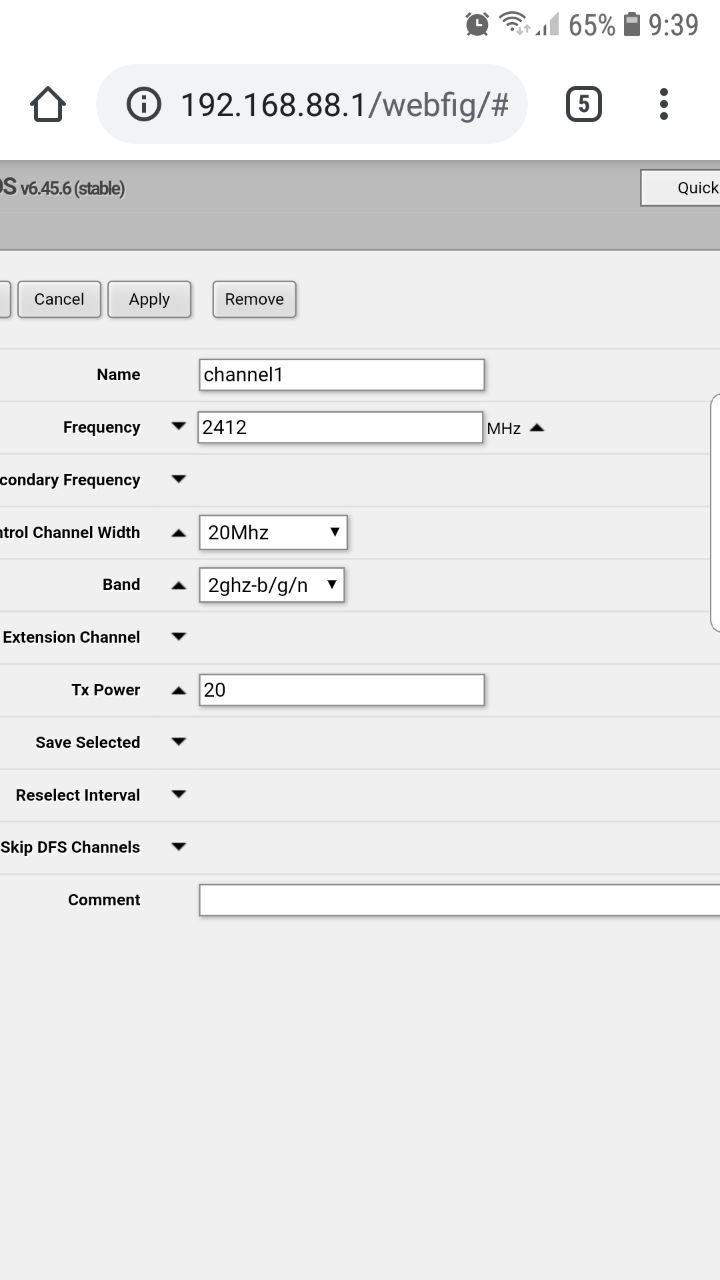This screenshot has height=1280, width=720.
Task: Expand the Extension Channel option
Action: [x=179, y=637]
